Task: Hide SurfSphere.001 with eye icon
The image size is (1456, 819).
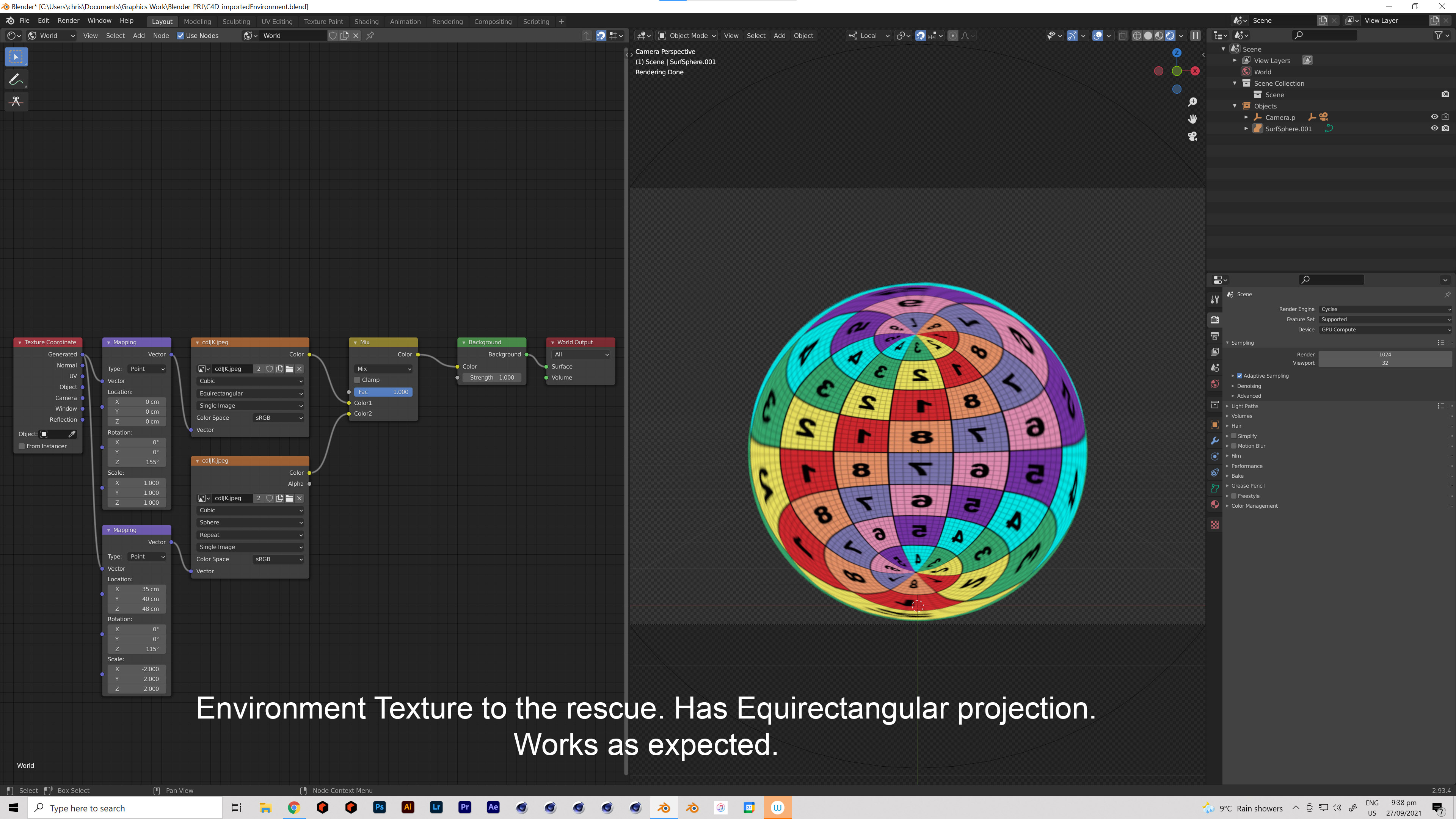Action: 1434,128
